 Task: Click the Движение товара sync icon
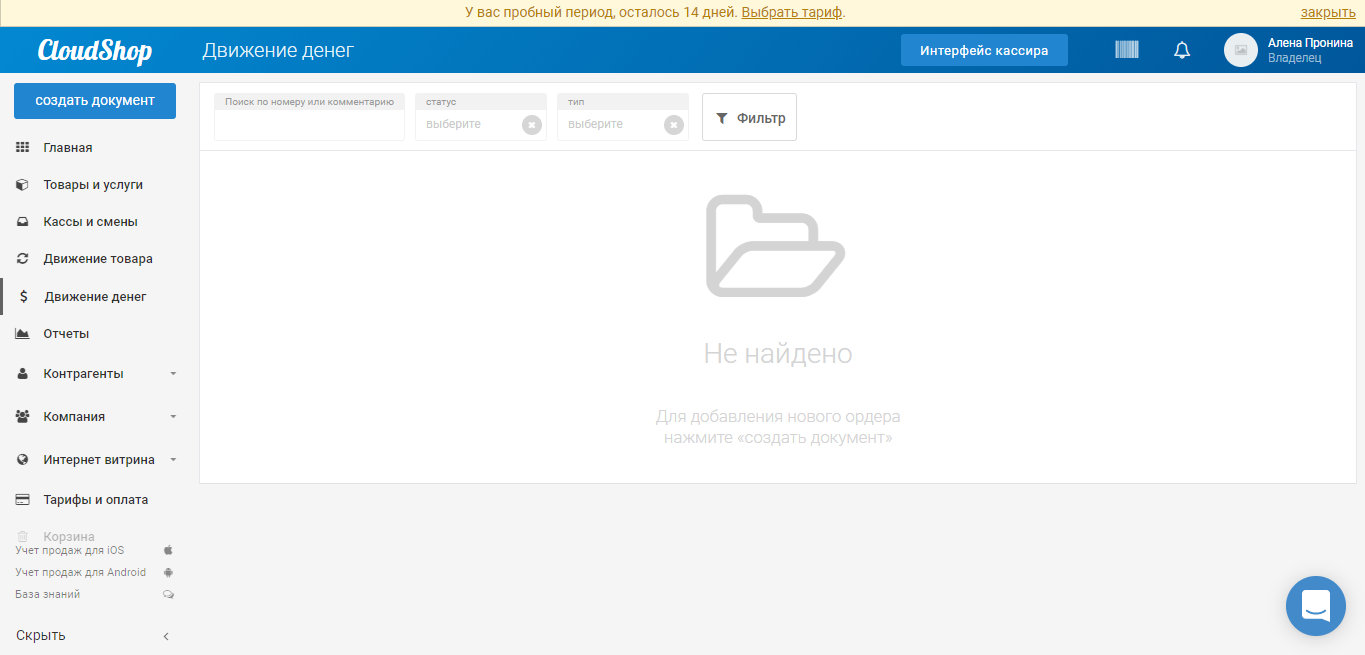point(21,258)
